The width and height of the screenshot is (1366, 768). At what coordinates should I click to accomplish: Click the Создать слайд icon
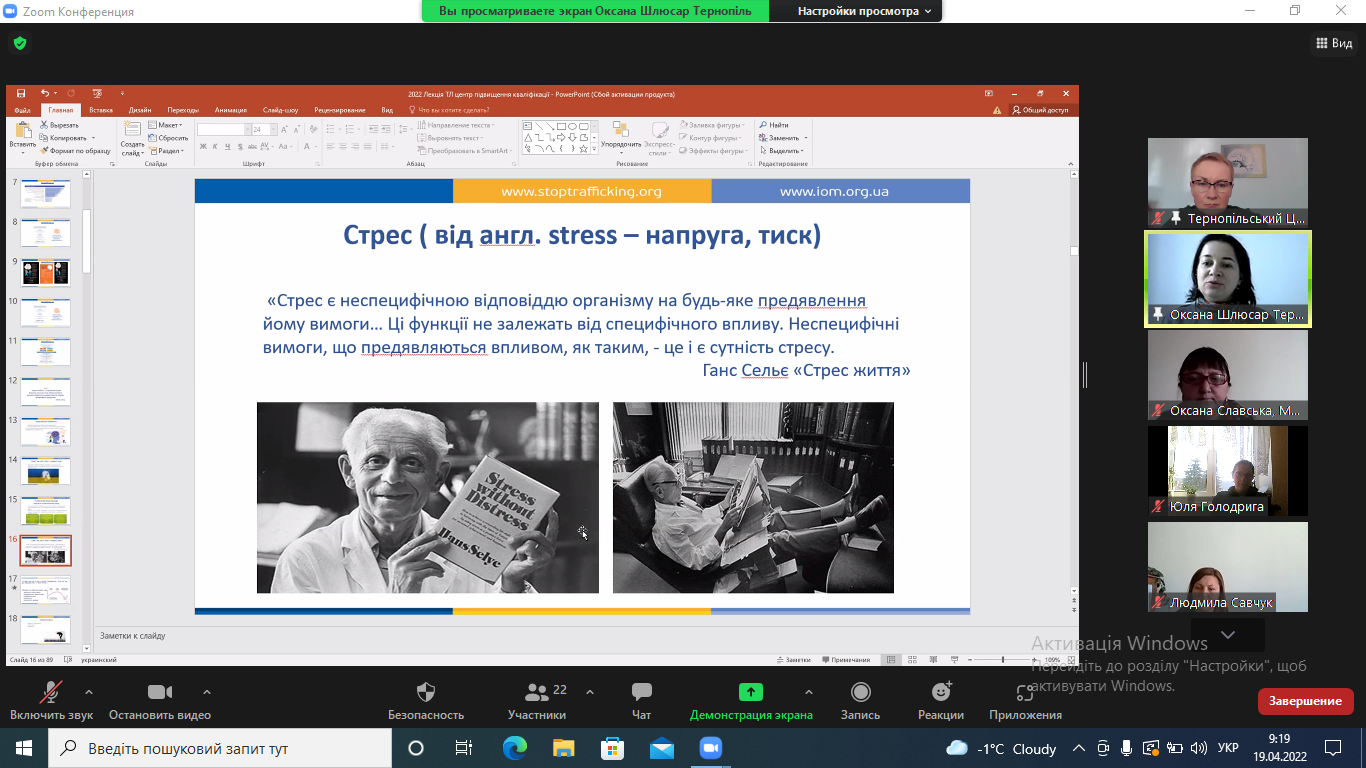point(132,131)
